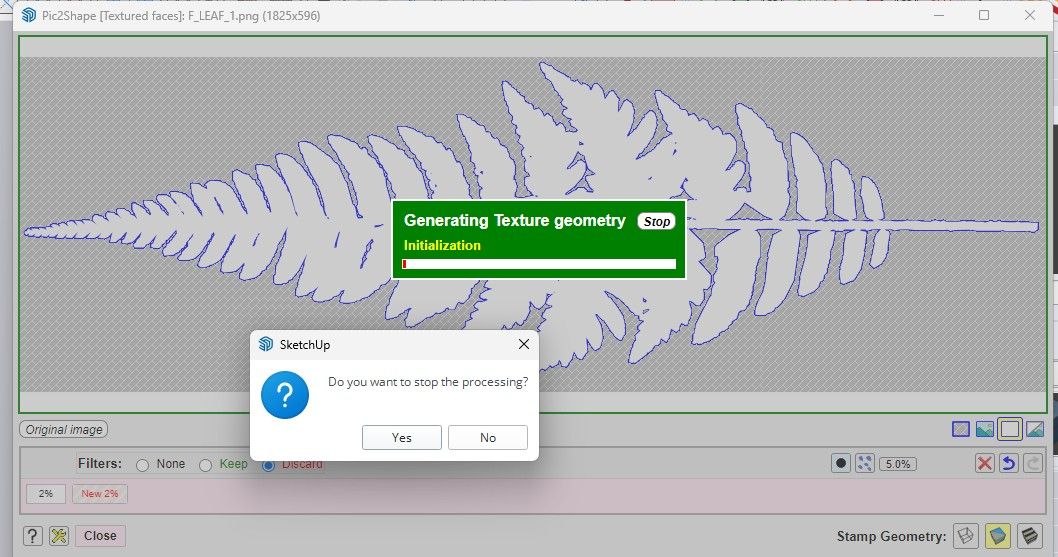Open the settings tools icon beside Close

pyautogui.click(x=59, y=536)
